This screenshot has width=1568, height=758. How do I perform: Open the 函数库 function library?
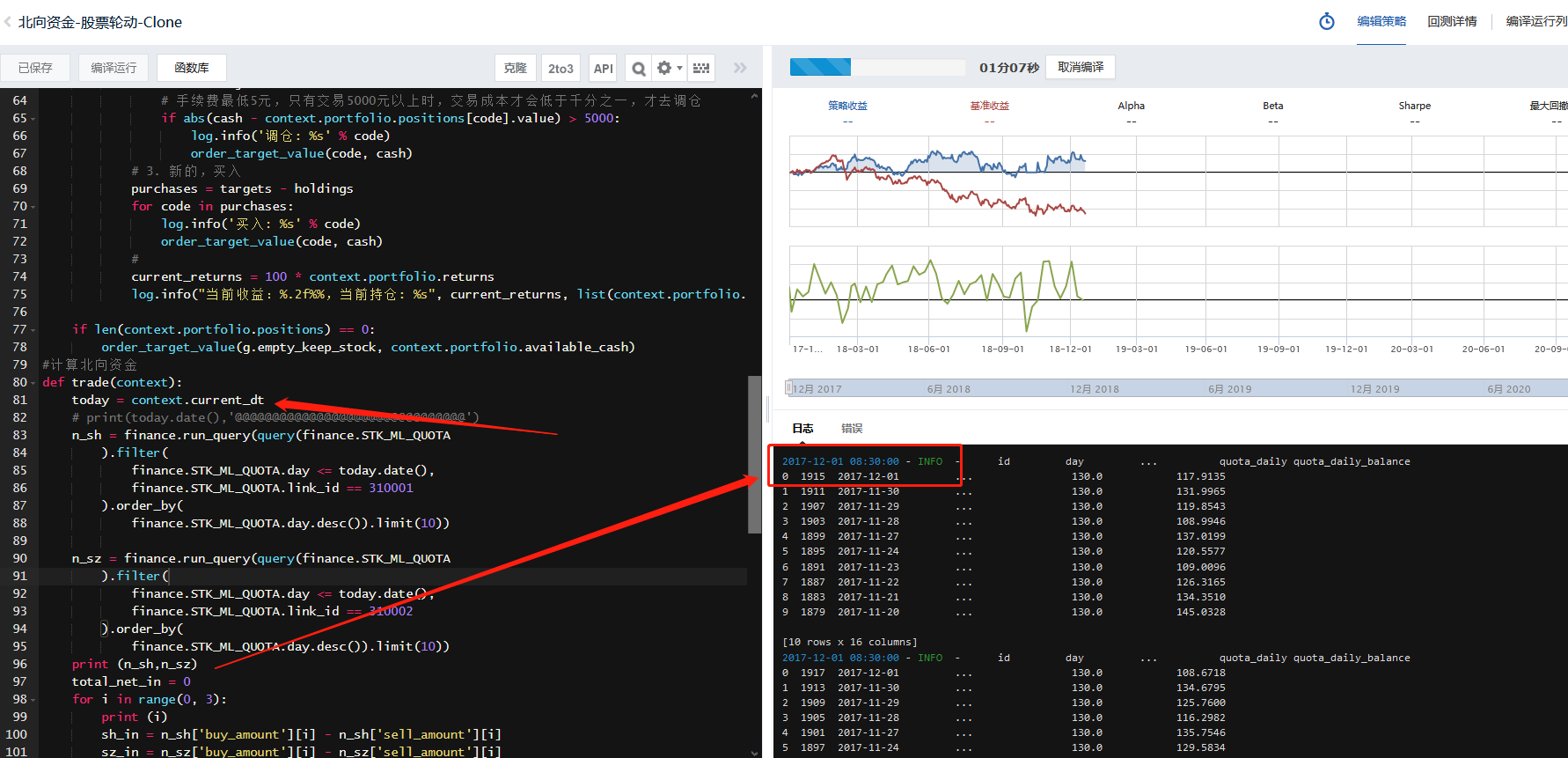192,68
